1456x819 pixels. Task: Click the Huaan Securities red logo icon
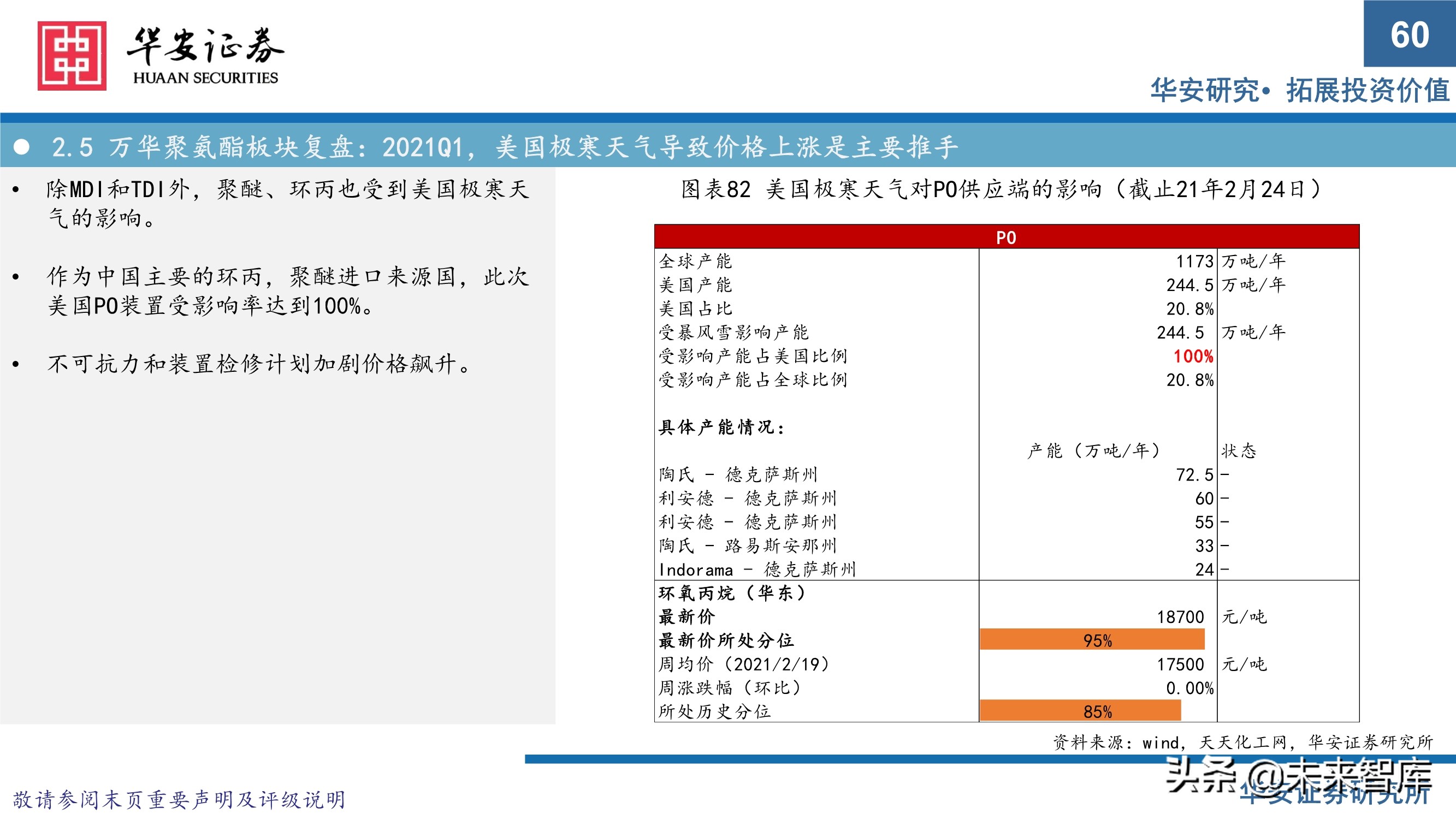[x=70, y=57]
